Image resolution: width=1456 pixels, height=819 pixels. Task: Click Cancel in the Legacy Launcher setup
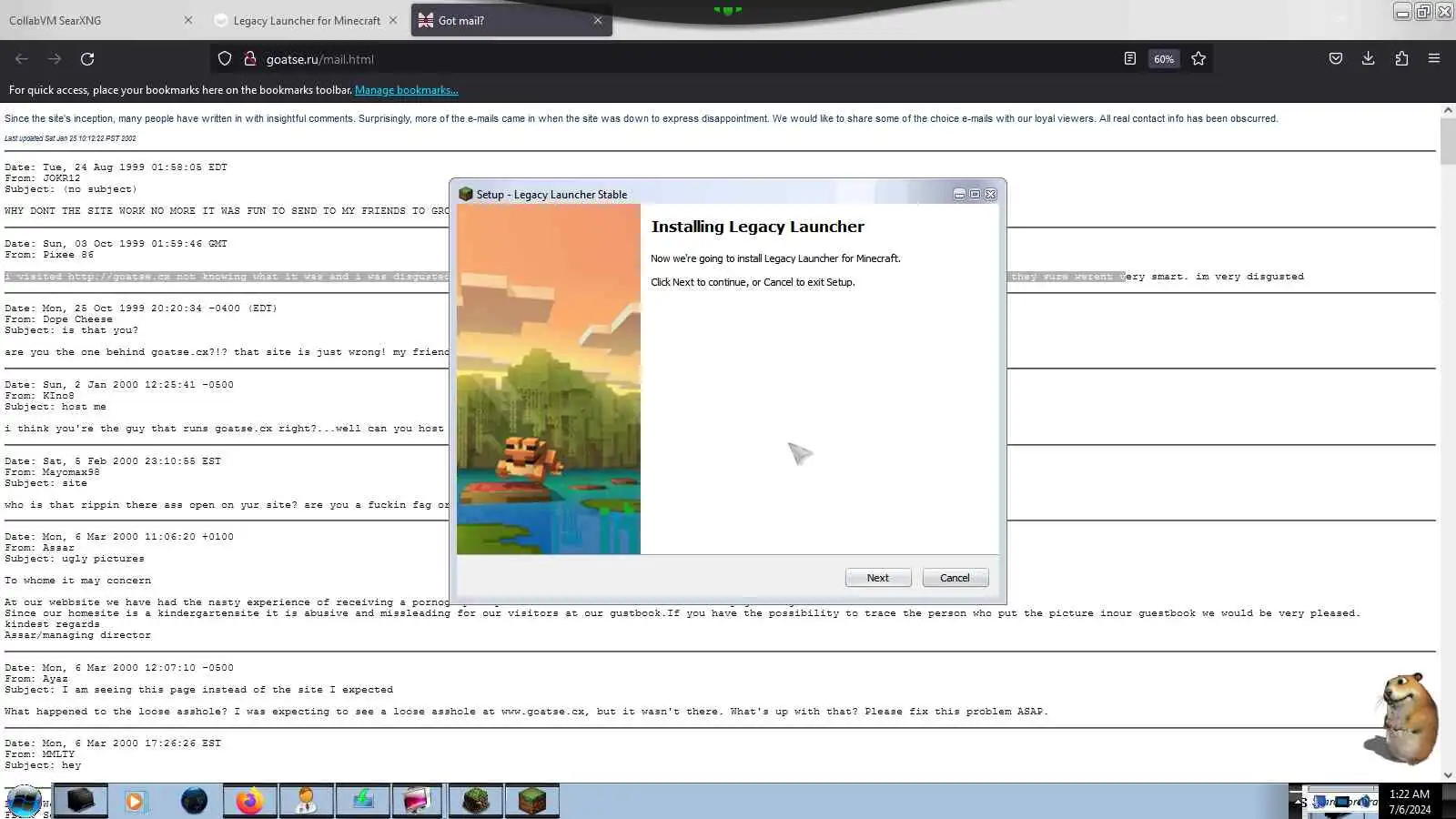(955, 578)
